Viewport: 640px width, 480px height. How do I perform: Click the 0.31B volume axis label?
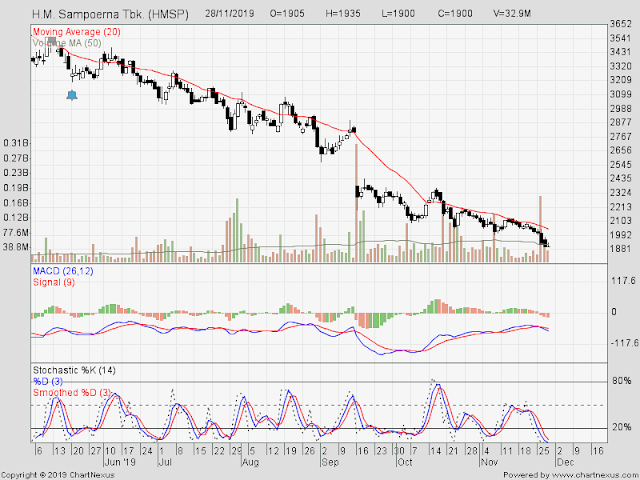[x=16, y=143]
